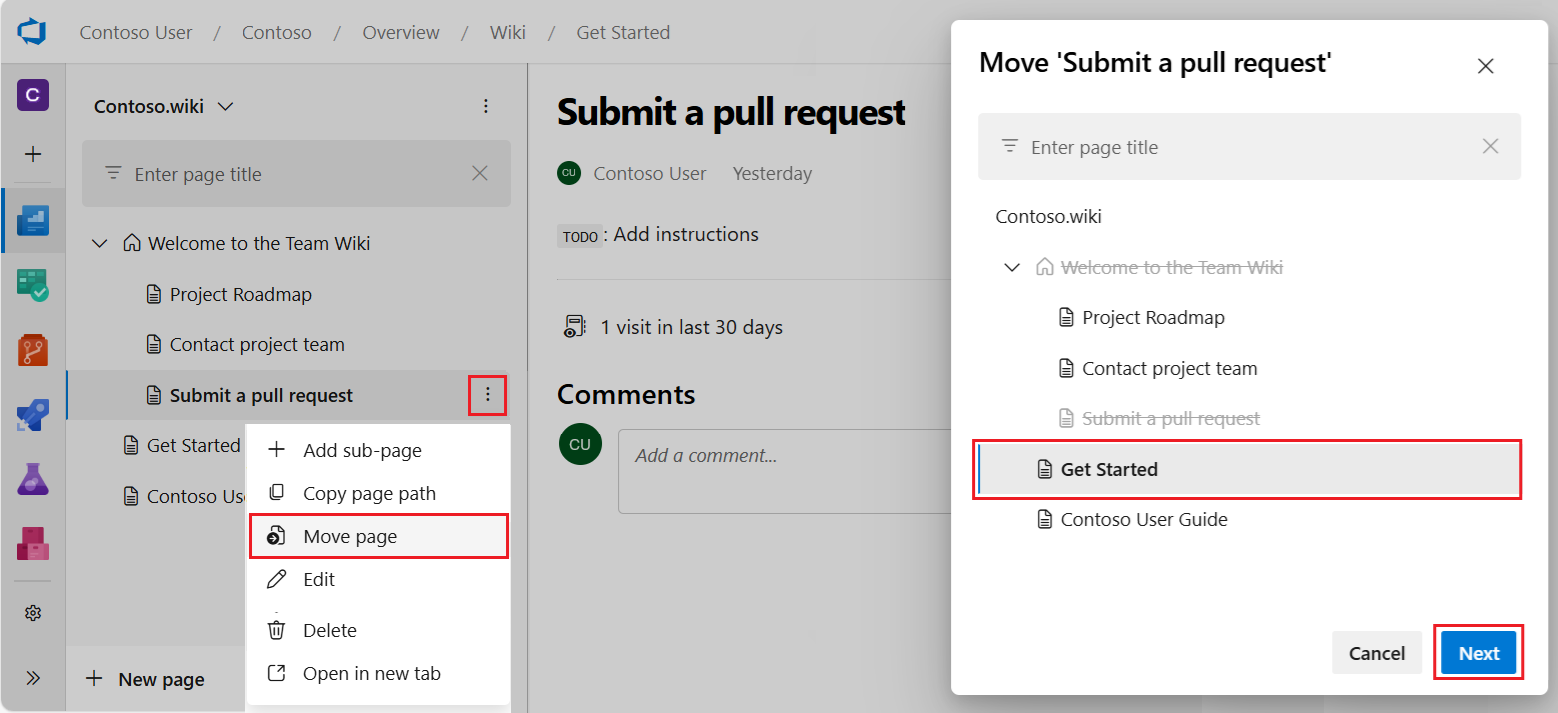Focus the sidebar Enter page title field
1558x713 pixels.
click(x=296, y=173)
